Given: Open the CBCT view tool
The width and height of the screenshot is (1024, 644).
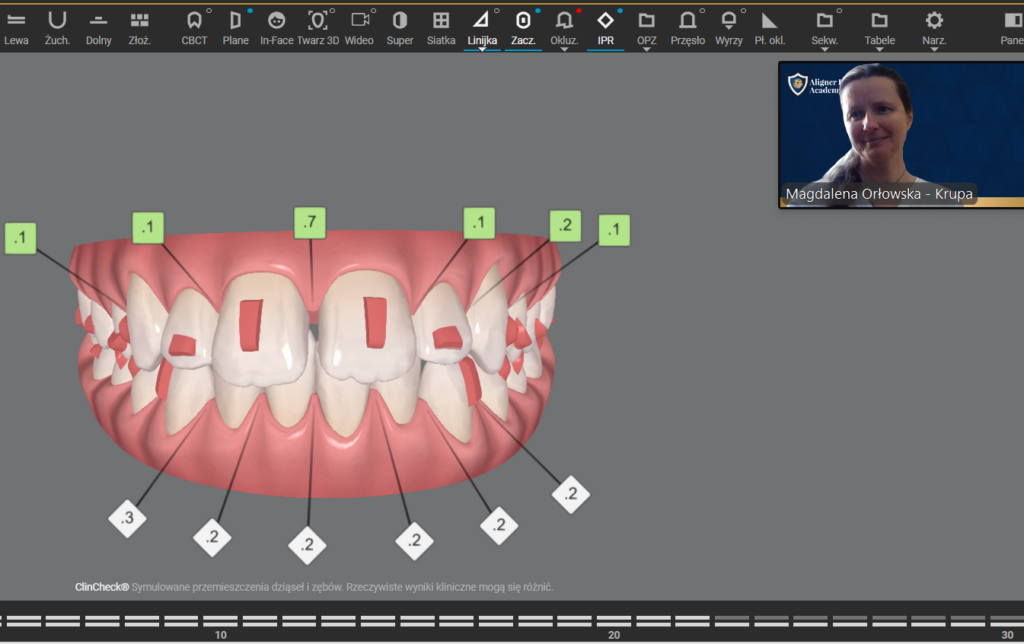Looking at the screenshot, I should click(194, 26).
